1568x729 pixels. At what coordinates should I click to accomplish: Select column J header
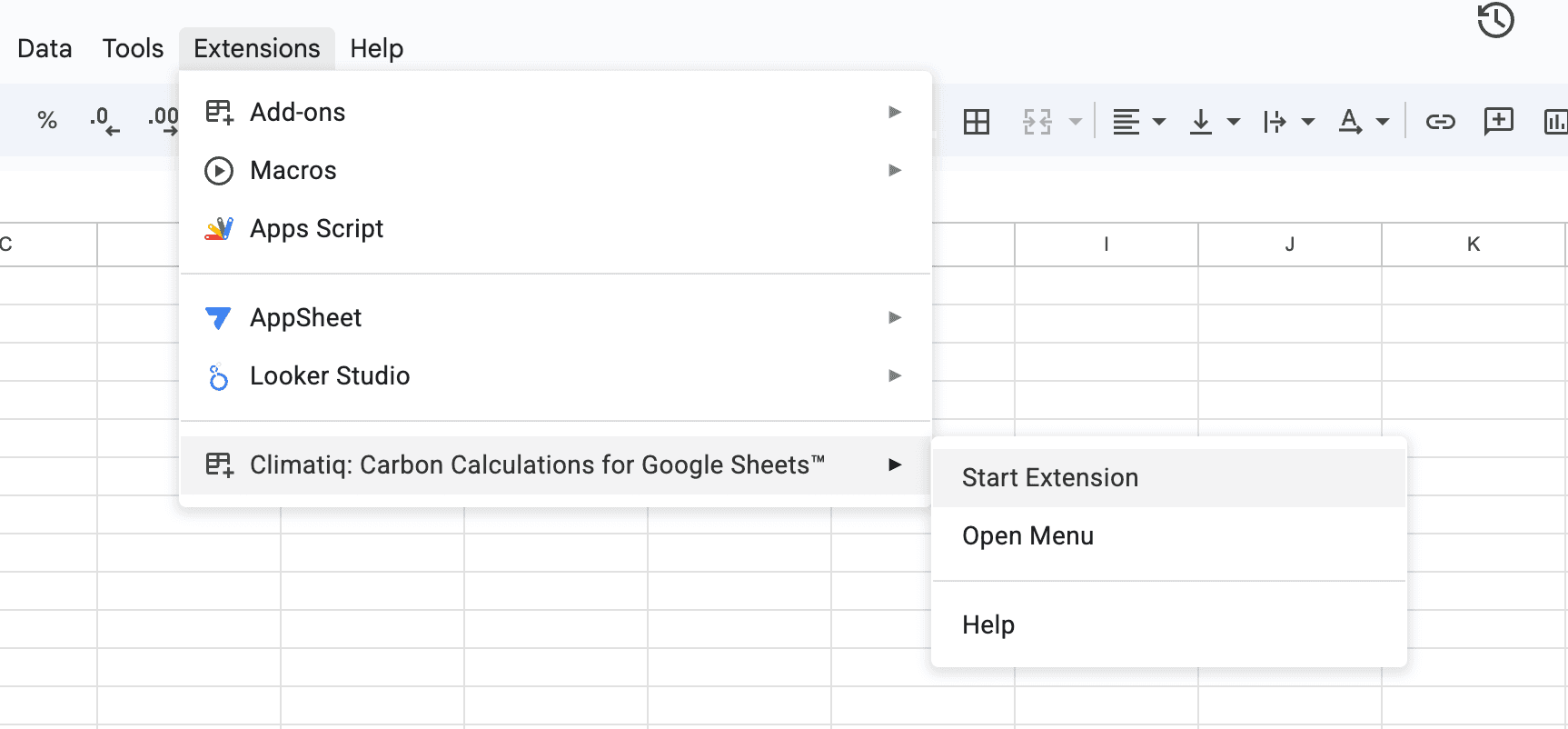pyautogui.click(x=1289, y=244)
